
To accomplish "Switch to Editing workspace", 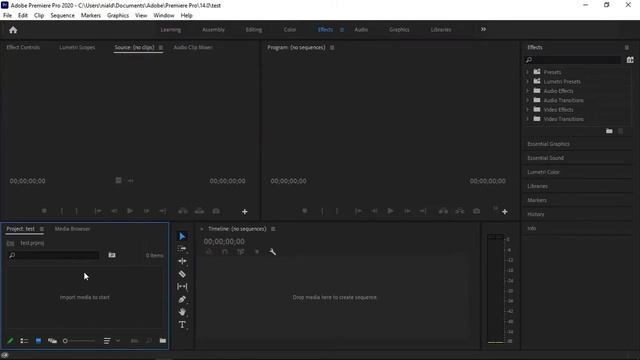I will coord(253,29).
